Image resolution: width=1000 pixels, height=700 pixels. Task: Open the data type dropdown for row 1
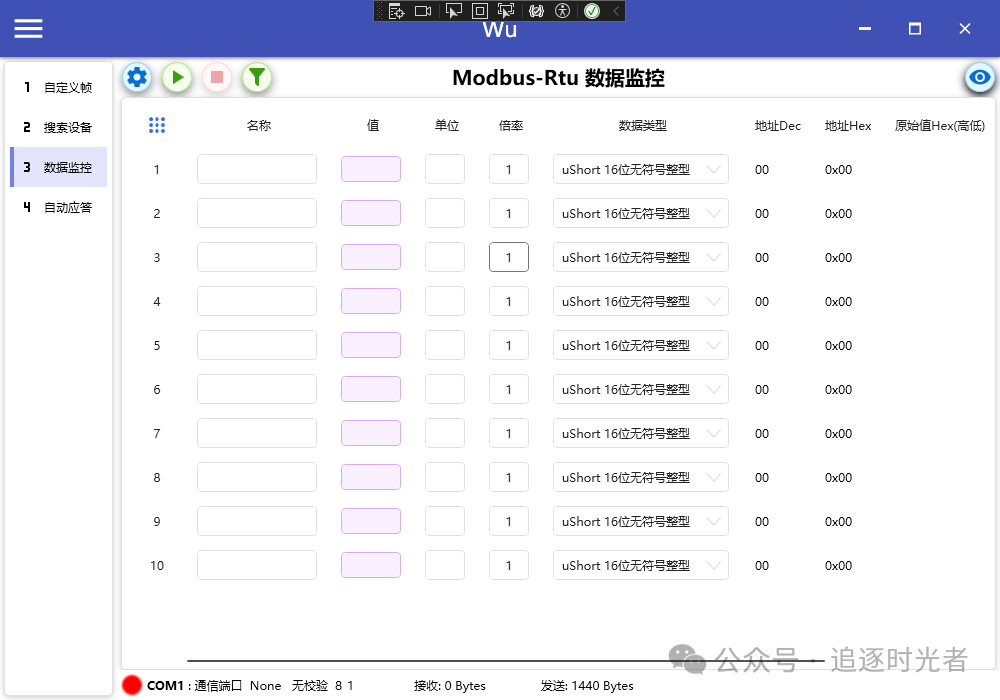[640, 169]
